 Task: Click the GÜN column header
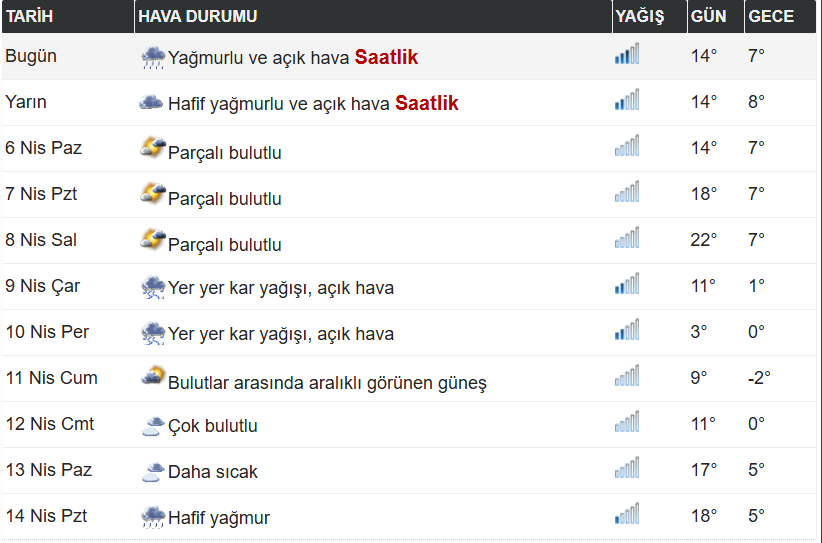[x=716, y=16]
